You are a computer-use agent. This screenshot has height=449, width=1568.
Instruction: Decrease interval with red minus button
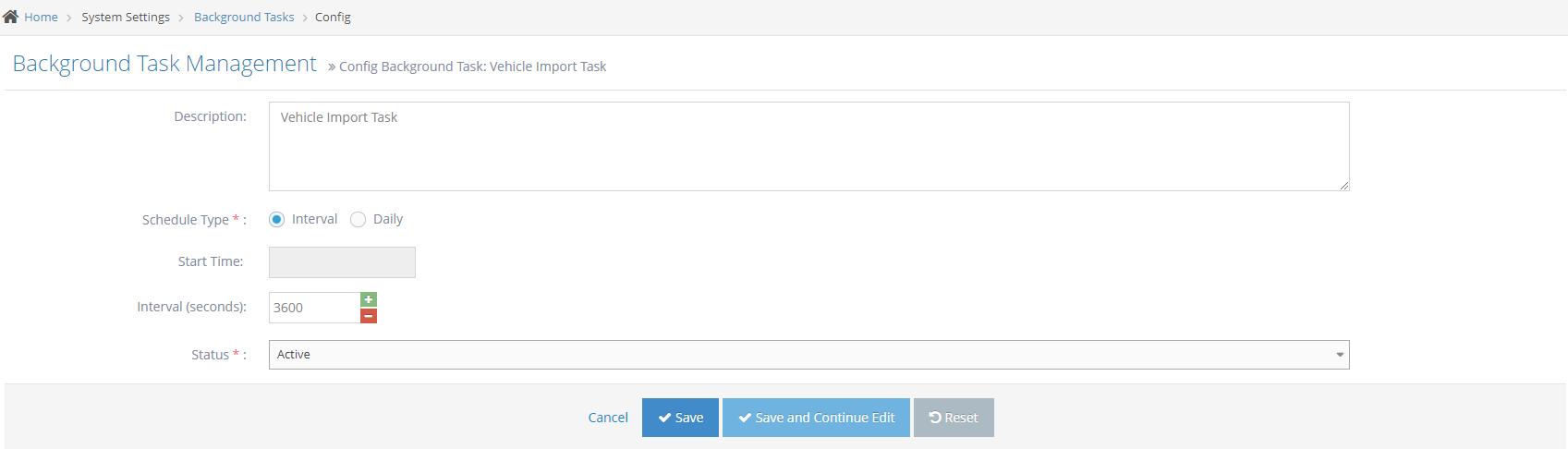coord(369,316)
